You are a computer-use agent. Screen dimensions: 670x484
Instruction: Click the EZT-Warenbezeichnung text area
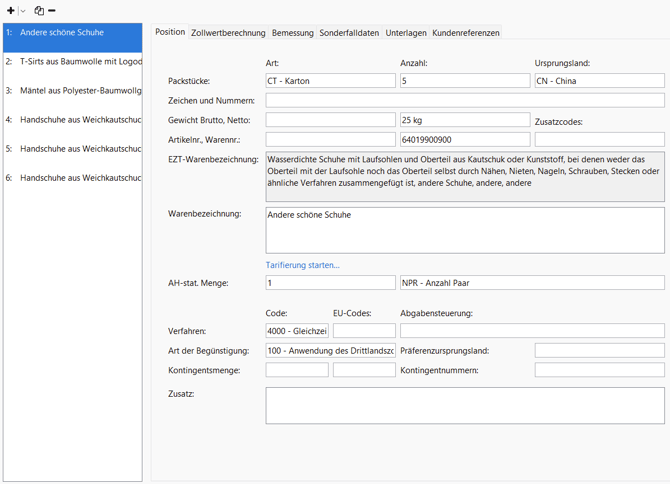click(x=465, y=176)
